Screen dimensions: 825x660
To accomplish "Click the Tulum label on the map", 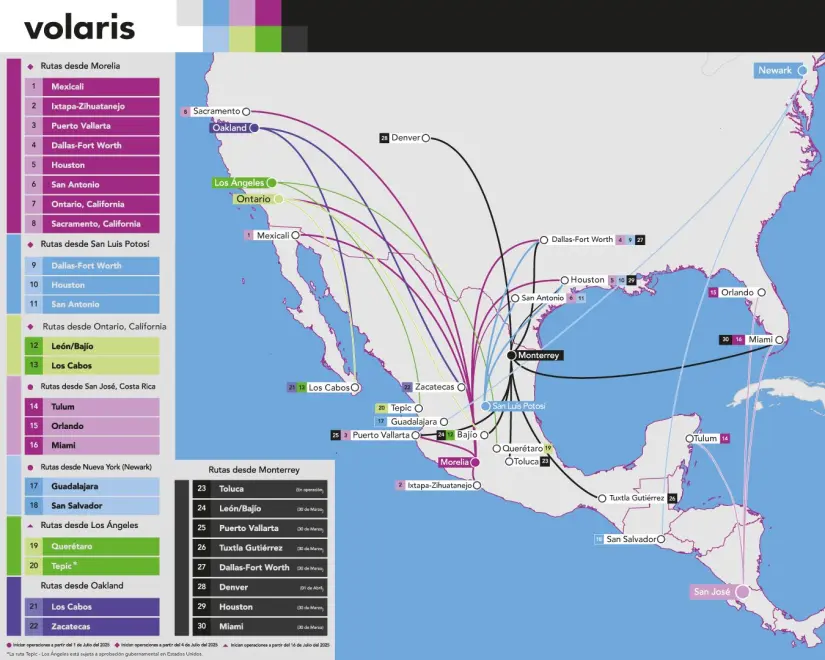I will 706,438.
